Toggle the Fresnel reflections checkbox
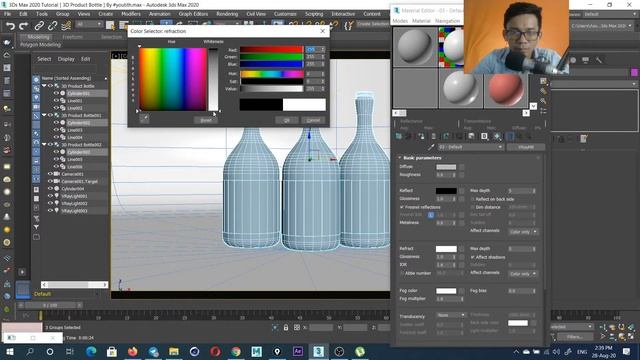The width and height of the screenshot is (640, 360). tap(402, 207)
